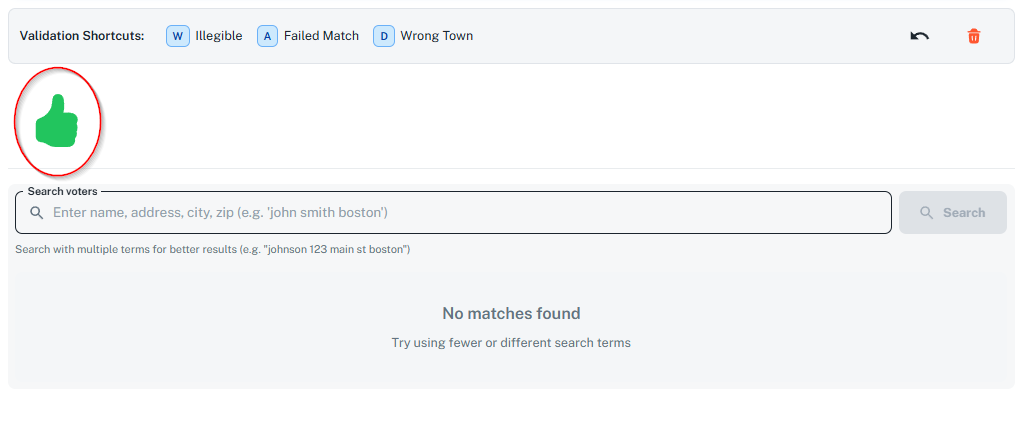The width and height of the screenshot is (1023, 436).
Task: Click the magnifier icon on Search button
Action: [x=926, y=213]
